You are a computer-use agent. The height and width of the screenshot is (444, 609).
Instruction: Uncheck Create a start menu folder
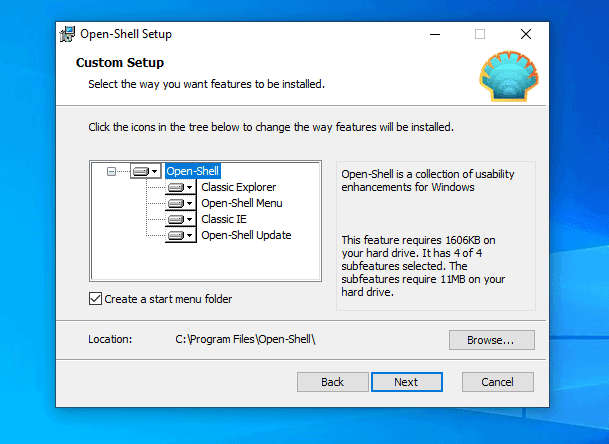95,299
